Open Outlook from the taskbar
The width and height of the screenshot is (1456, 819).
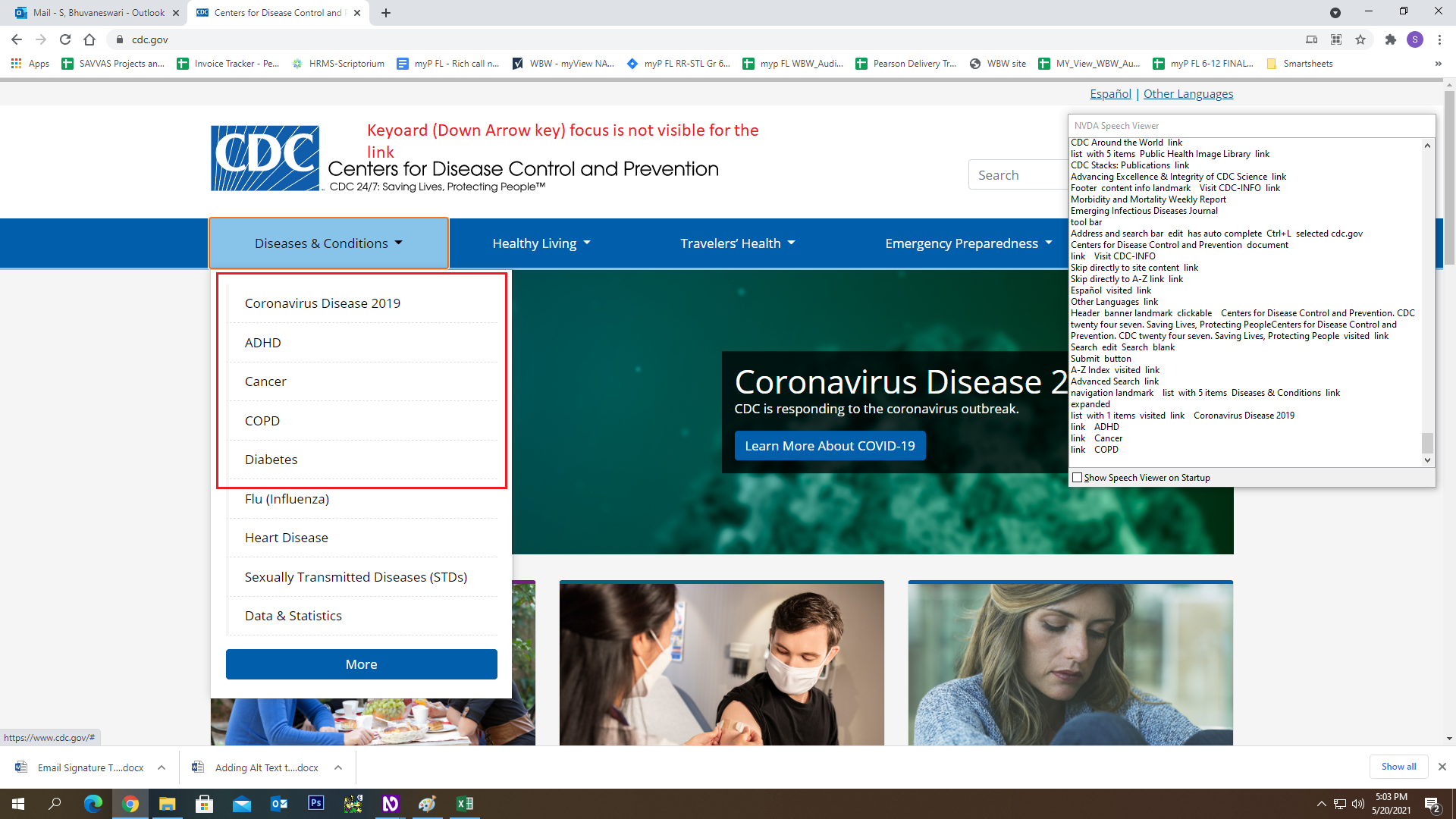(x=279, y=804)
